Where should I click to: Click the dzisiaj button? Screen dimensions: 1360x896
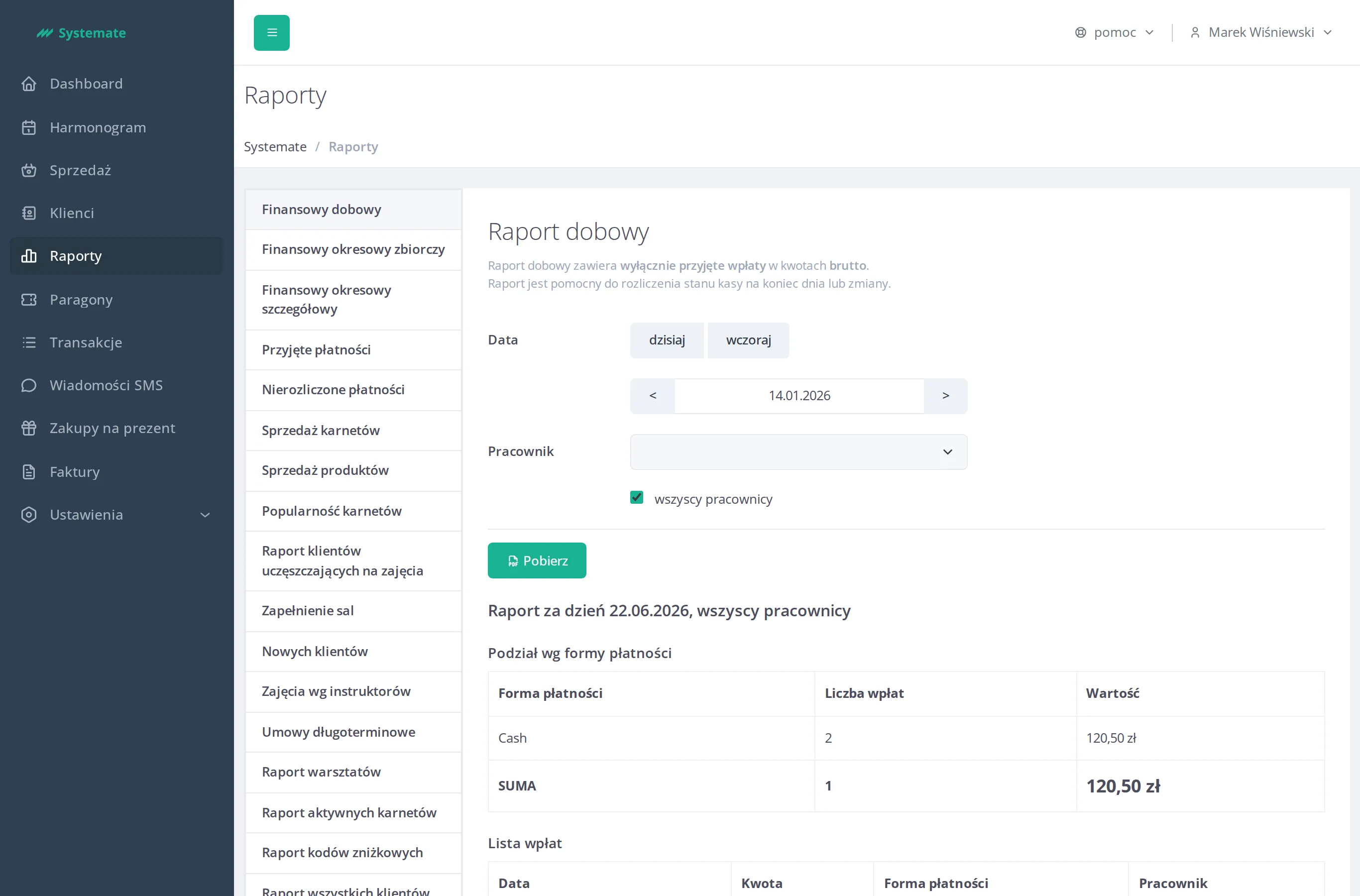[667, 340]
